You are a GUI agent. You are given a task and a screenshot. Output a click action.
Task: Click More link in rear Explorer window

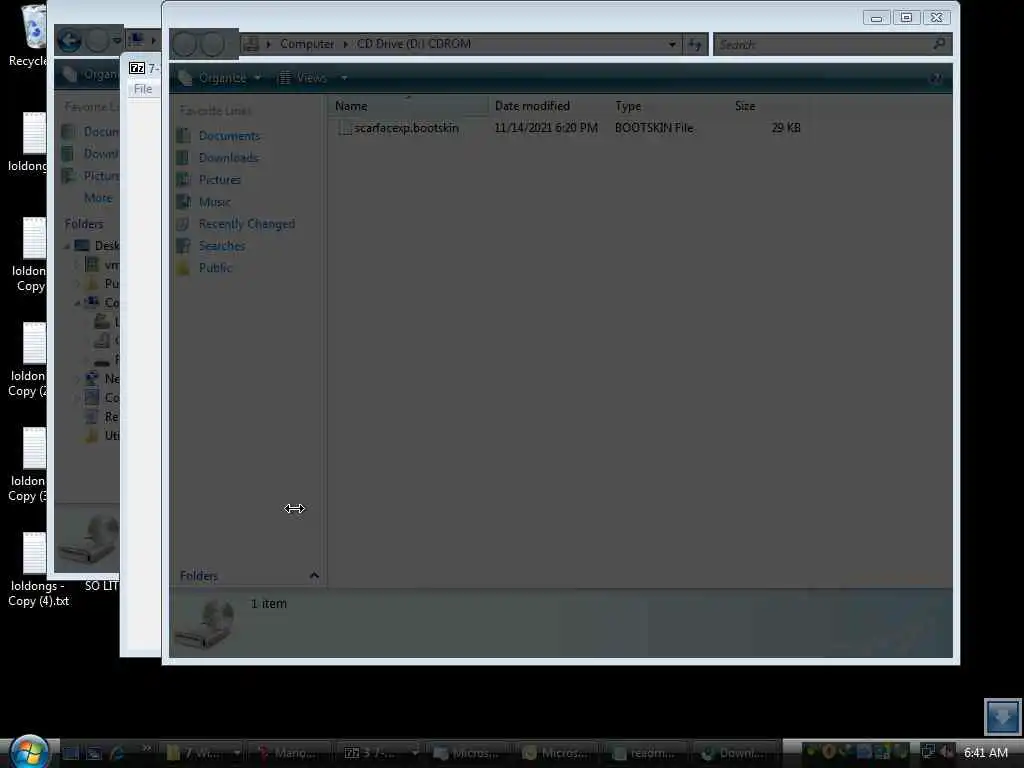click(x=98, y=198)
